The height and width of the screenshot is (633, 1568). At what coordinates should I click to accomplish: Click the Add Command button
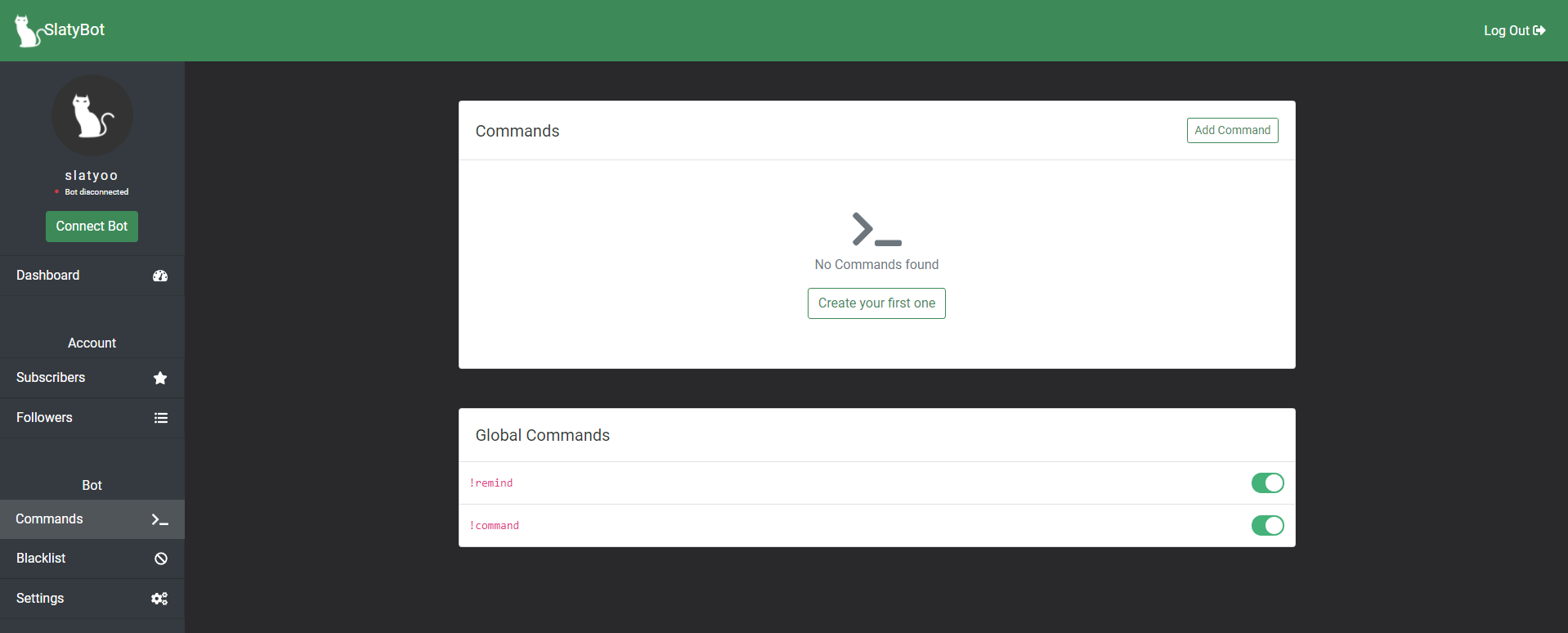[1232, 130]
